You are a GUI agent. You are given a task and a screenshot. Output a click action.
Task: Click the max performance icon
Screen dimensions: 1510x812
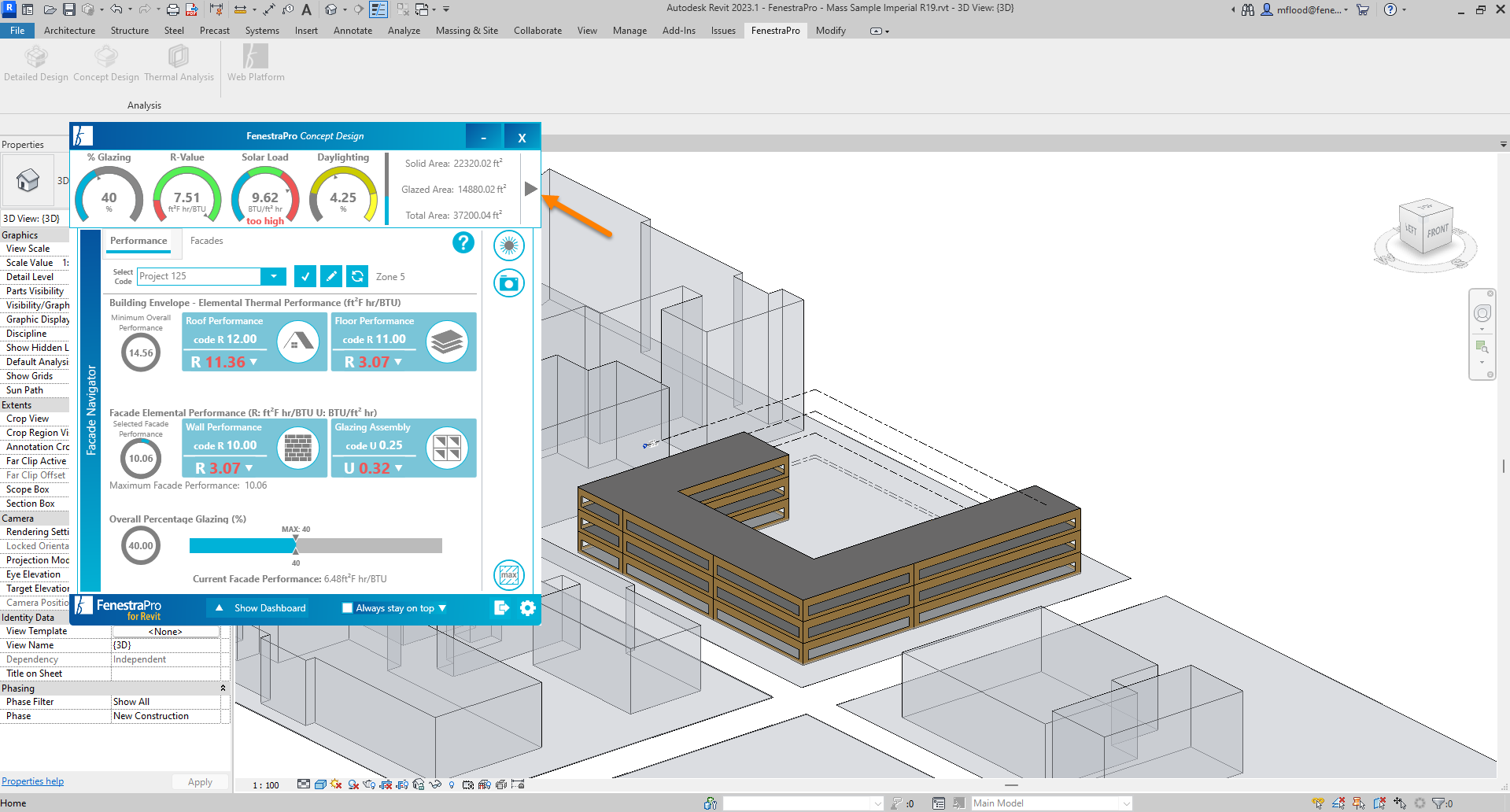pyautogui.click(x=509, y=575)
